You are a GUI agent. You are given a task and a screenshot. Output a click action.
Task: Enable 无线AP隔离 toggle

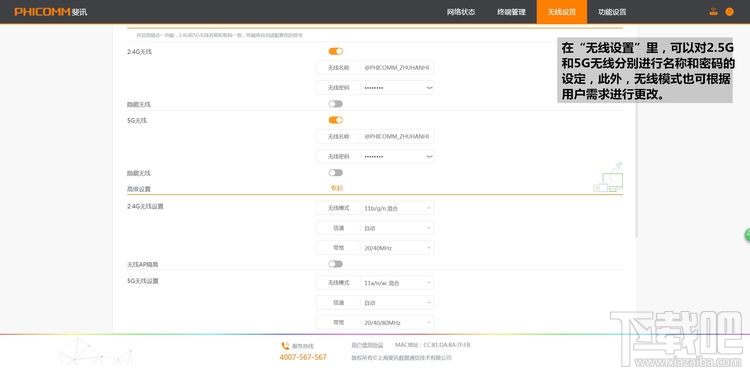pos(336,264)
